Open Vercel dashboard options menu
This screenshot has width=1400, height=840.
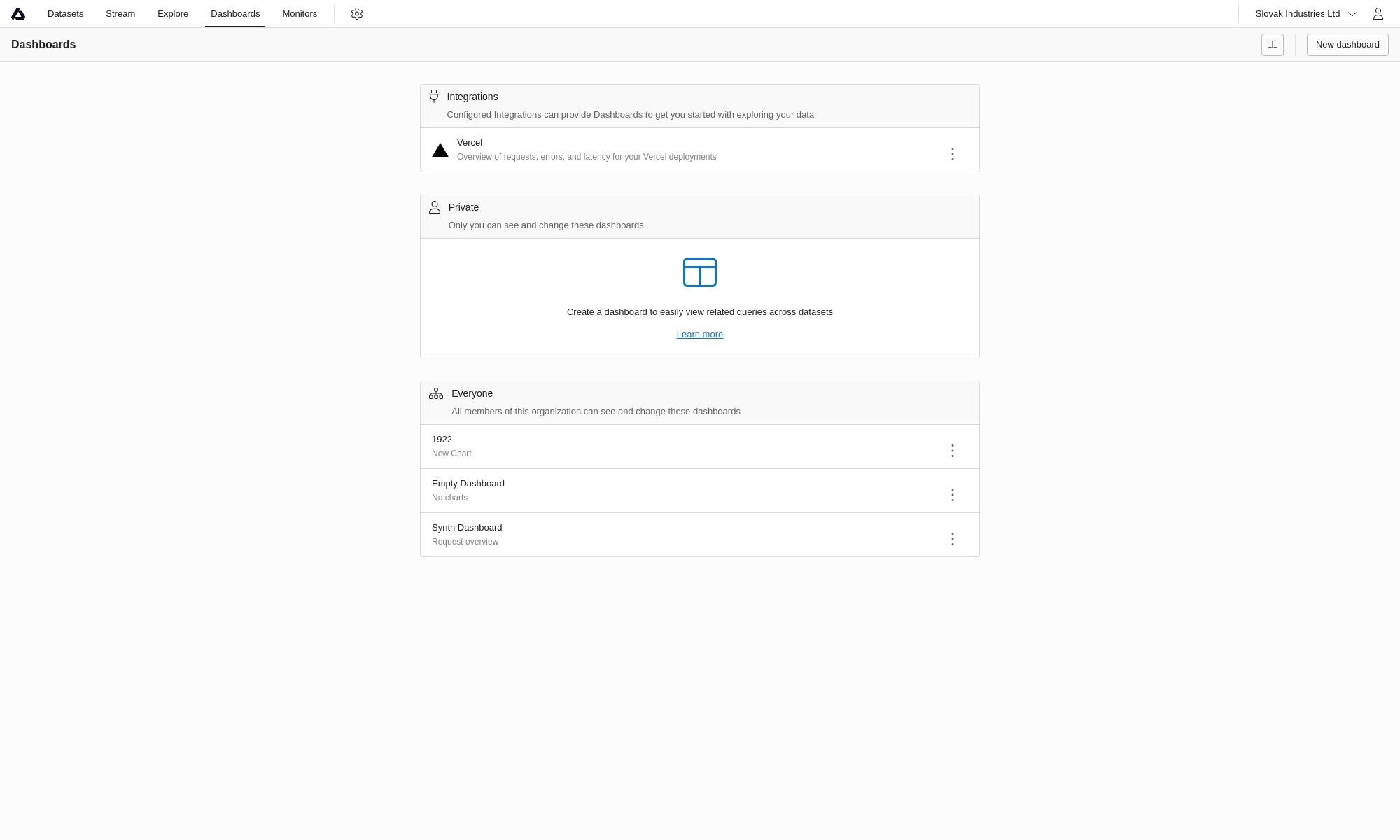pos(952,154)
